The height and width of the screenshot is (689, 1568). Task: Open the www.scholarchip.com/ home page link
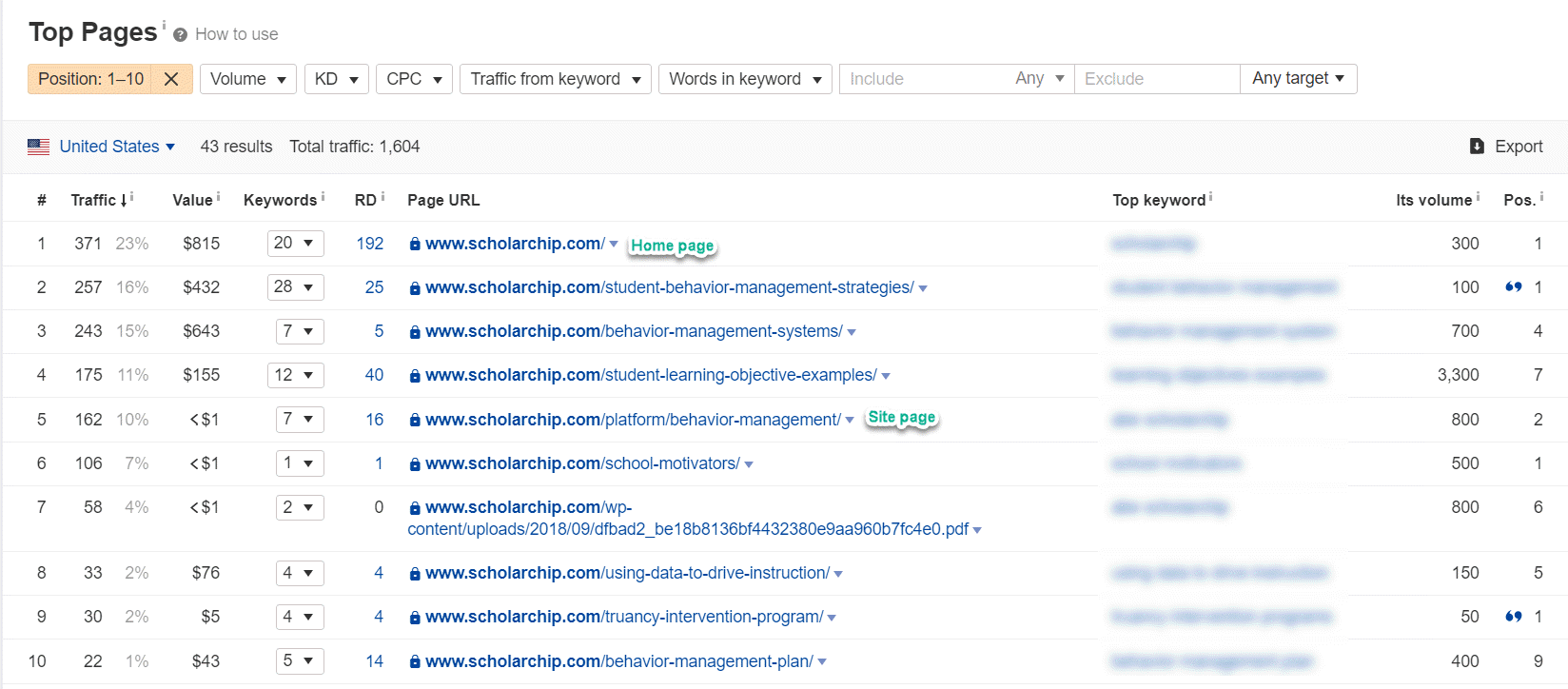pos(515,244)
